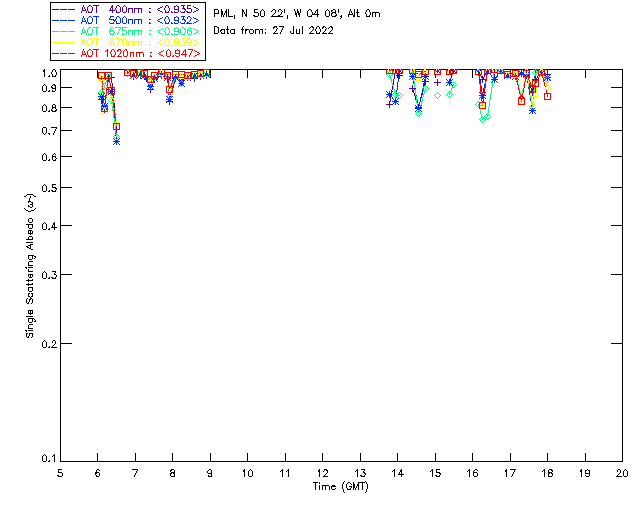Click the 0.5 label on the y-axis
This screenshot has height=512, width=640.
[x=46, y=189]
